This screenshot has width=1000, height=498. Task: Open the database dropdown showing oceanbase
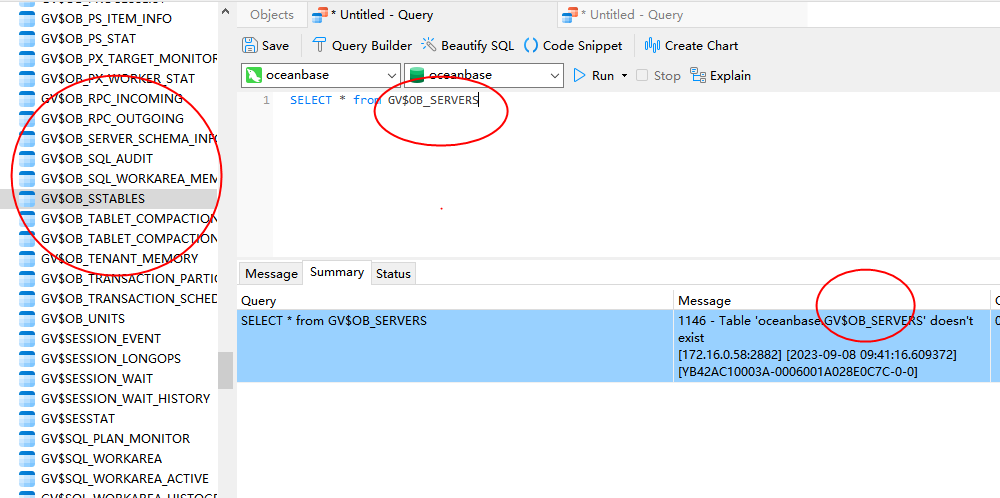[x=484, y=75]
